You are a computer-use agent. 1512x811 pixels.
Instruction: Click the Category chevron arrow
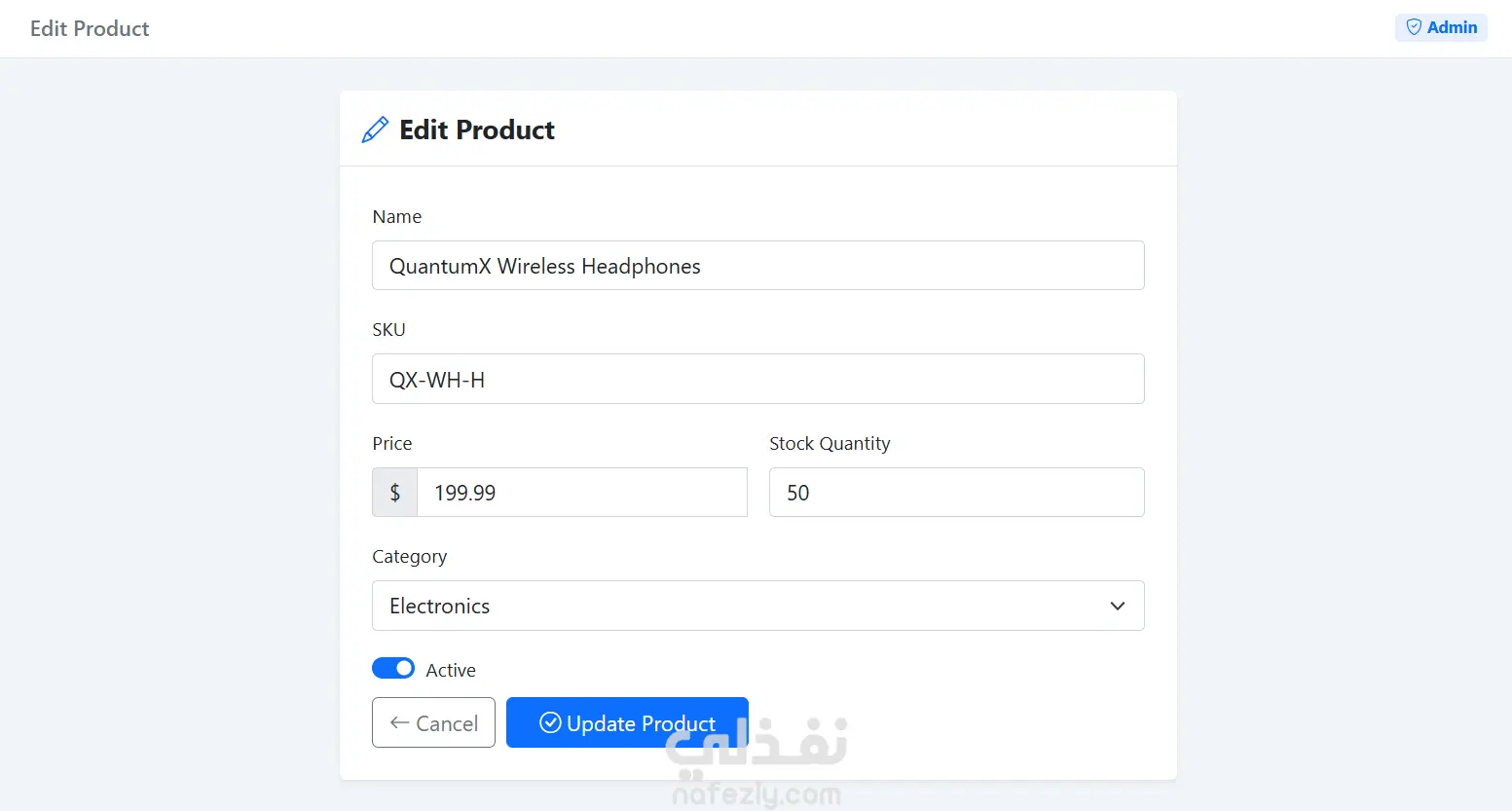1118,606
